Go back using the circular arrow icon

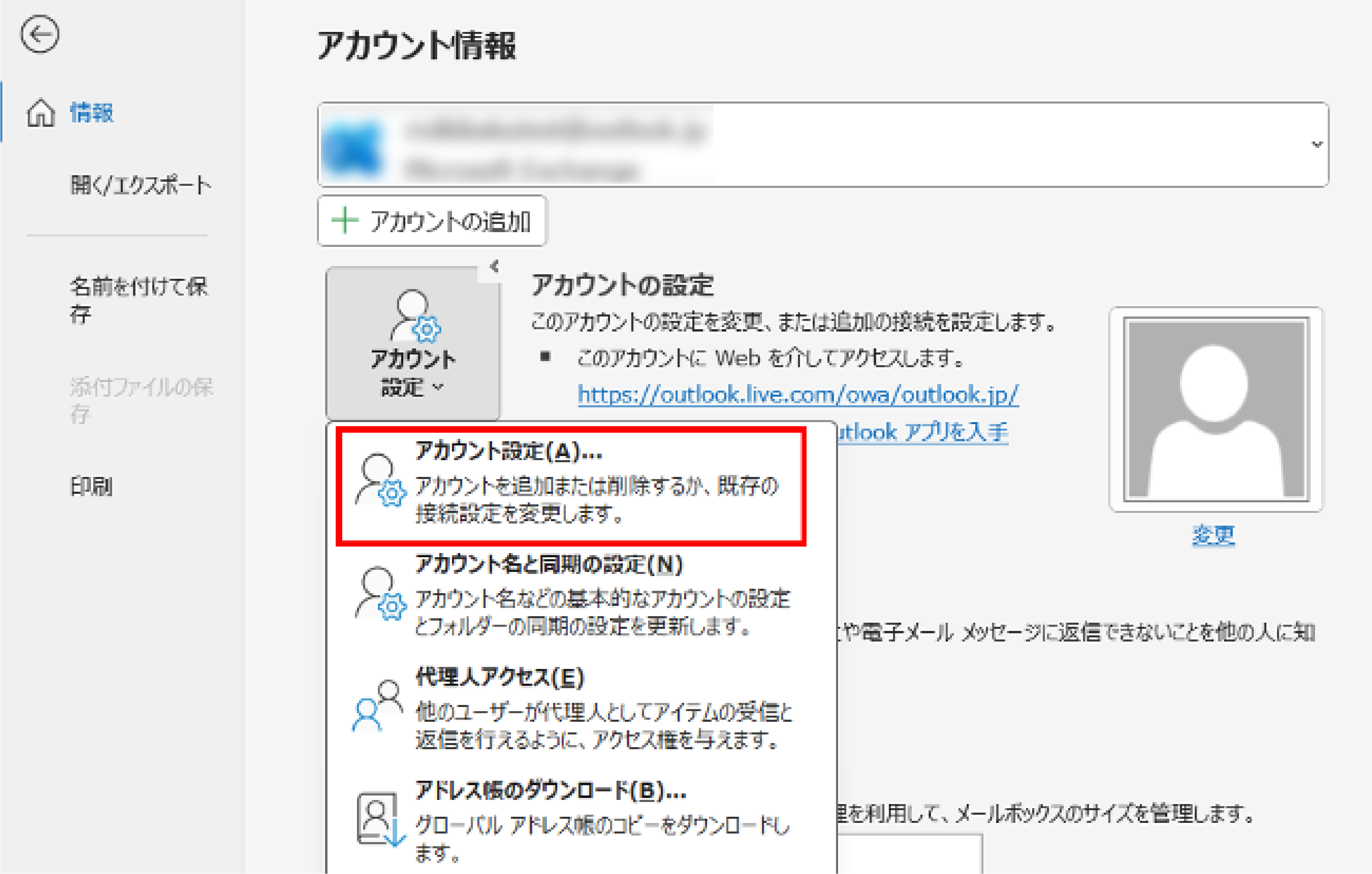click(x=39, y=35)
